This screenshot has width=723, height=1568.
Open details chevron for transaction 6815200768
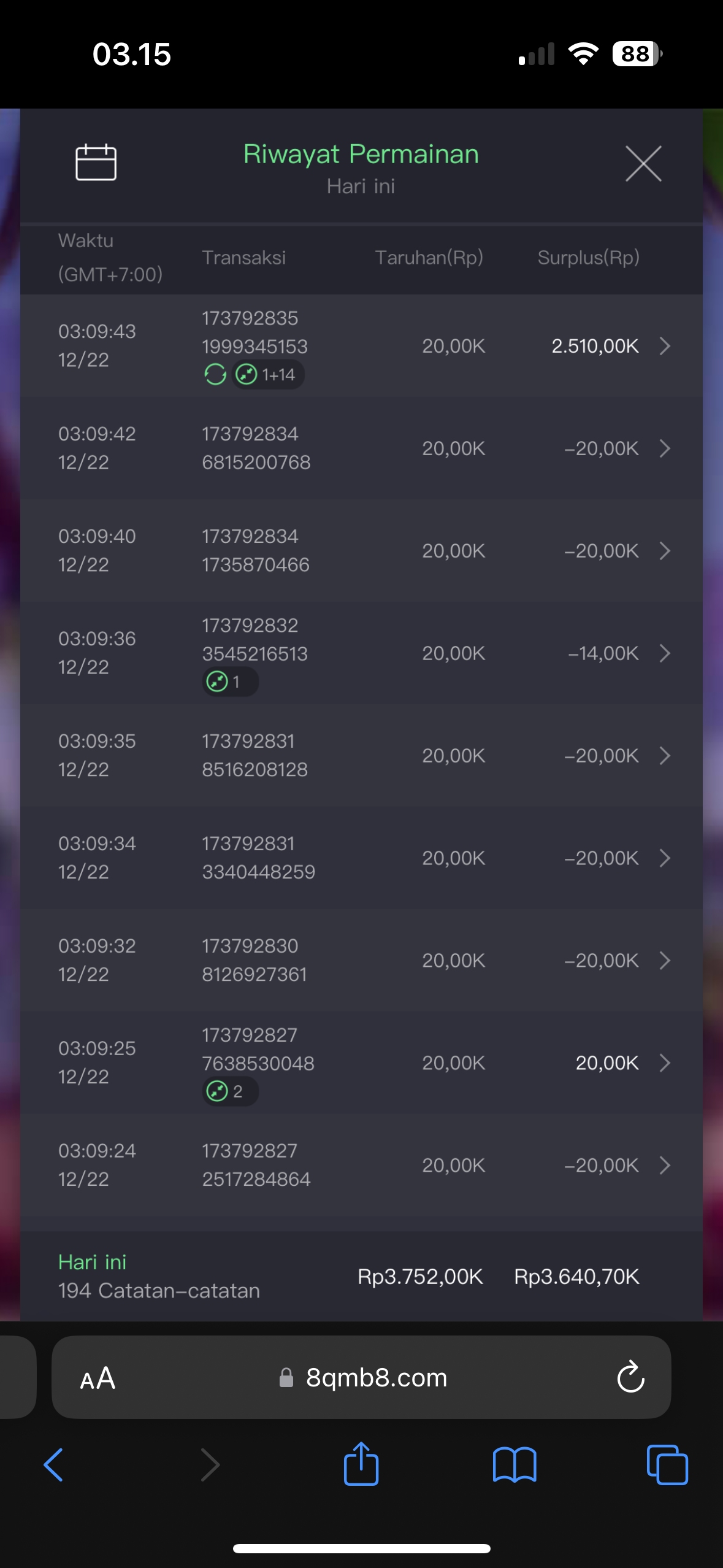(x=665, y=448)
